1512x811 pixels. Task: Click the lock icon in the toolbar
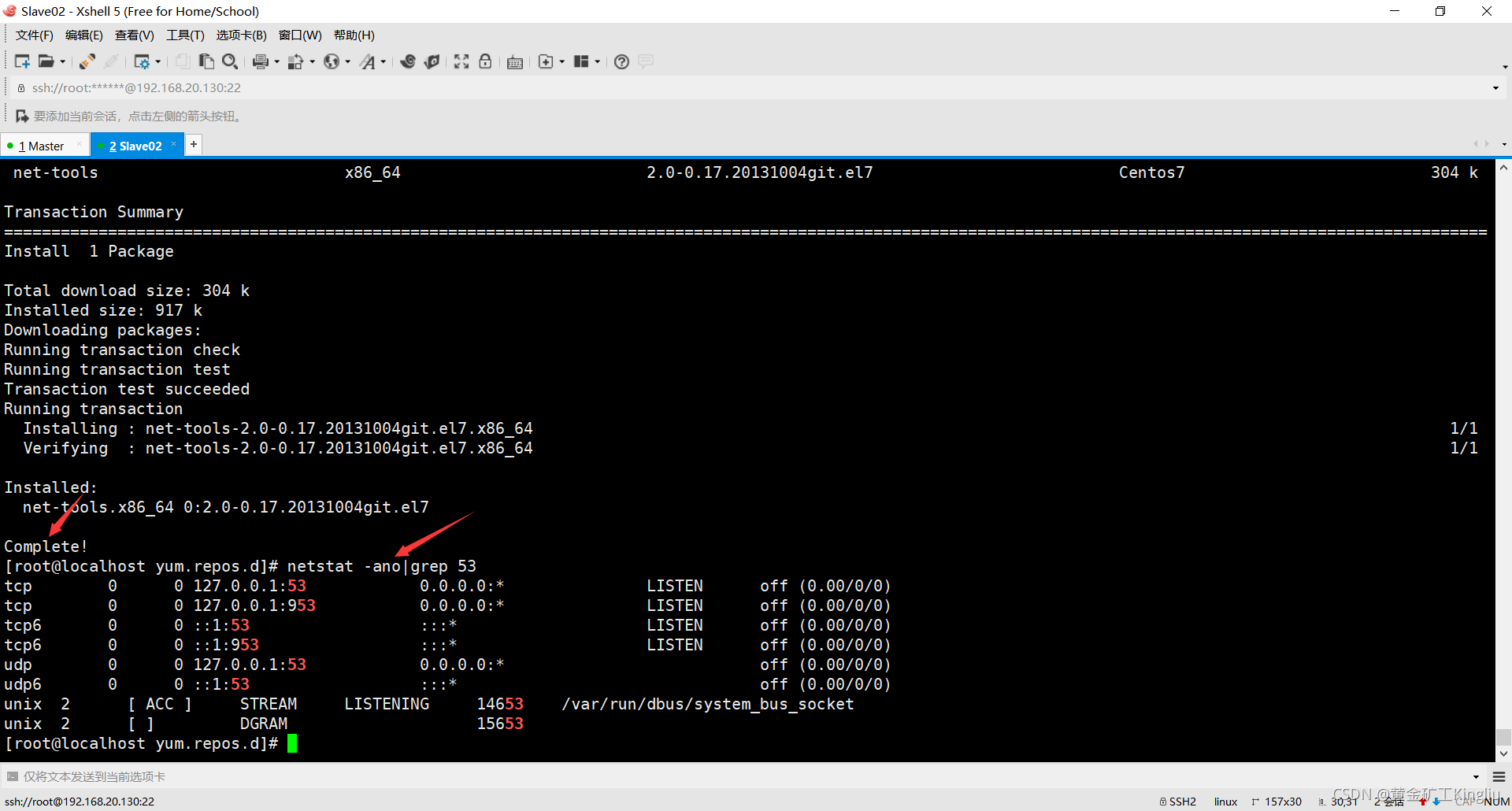tap(485, 61)
